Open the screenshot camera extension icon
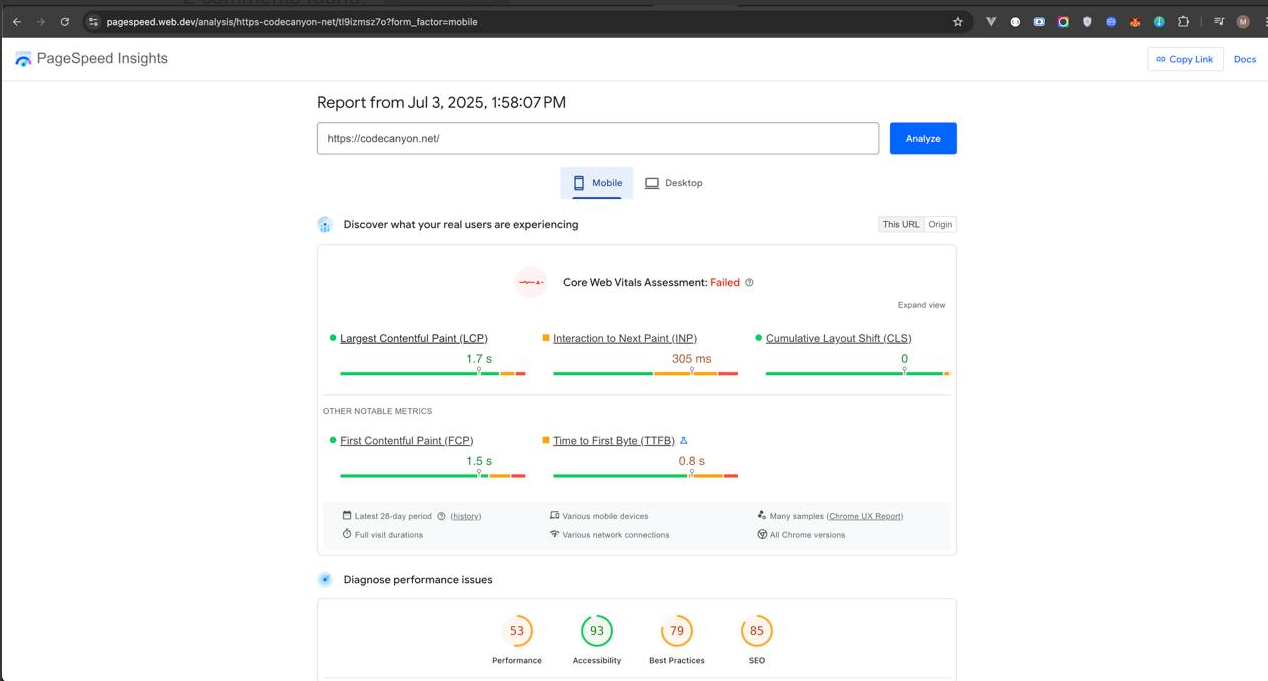Viewport: 1268px width, 681px height. pos(1039,21)
